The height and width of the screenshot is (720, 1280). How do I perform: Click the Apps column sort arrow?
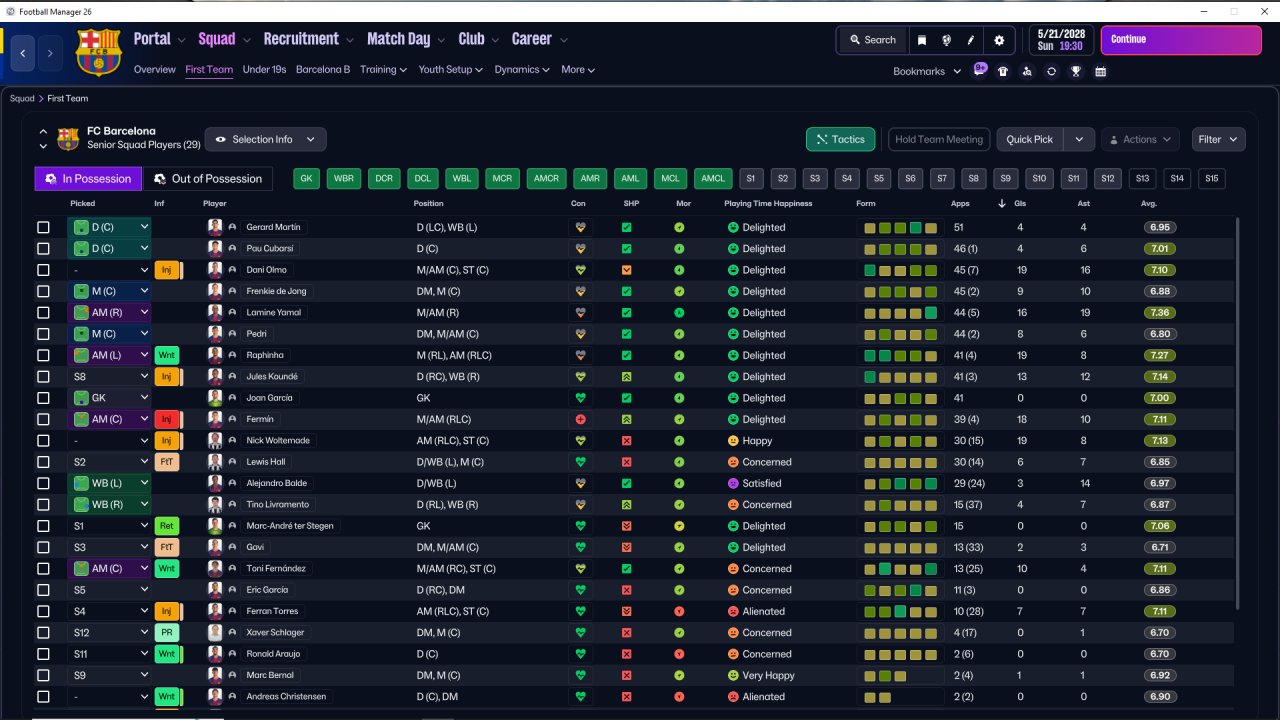point(1002,204)
